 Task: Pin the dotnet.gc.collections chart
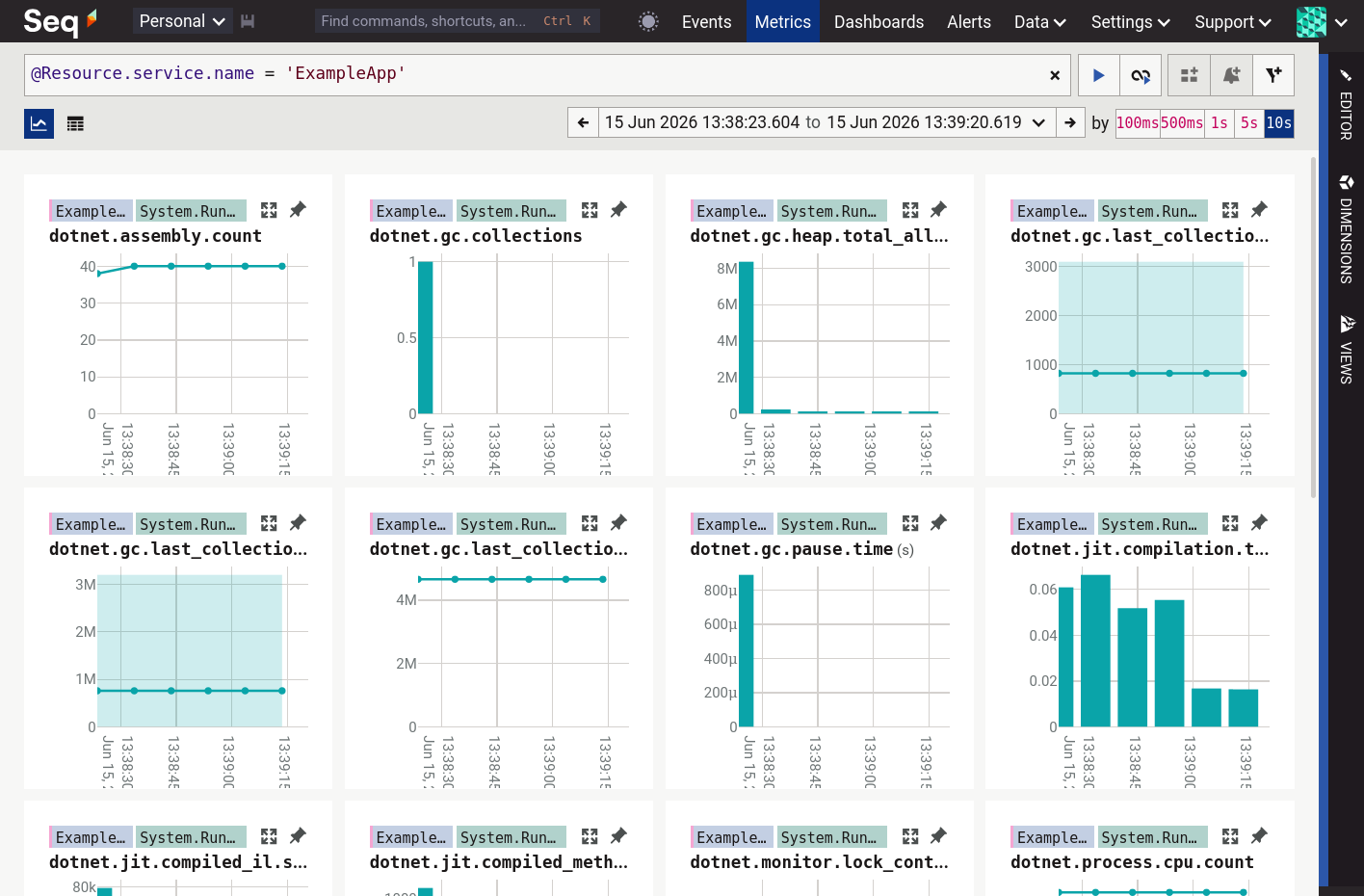coord(618,209)
